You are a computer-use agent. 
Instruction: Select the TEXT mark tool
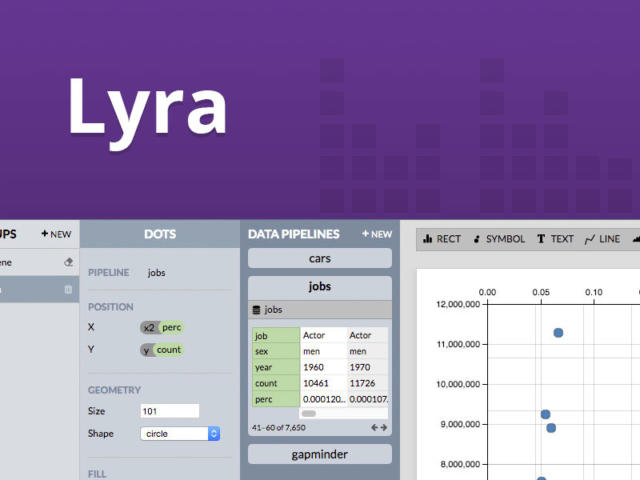pos(555,239)
